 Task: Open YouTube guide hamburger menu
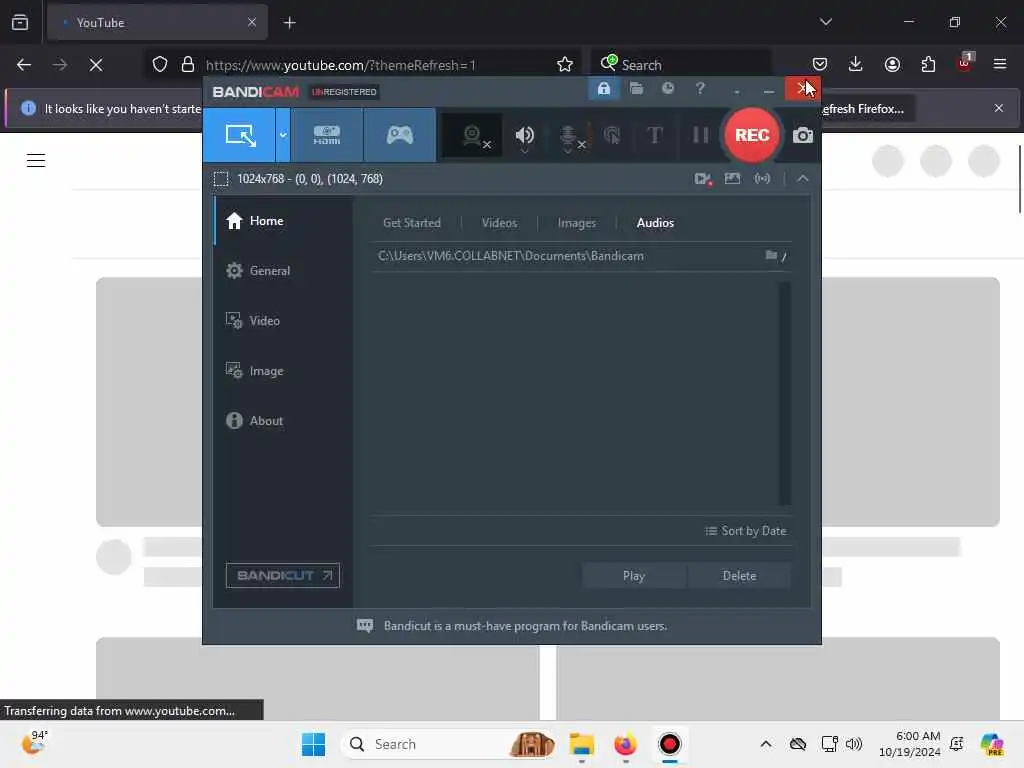(36, 160)
